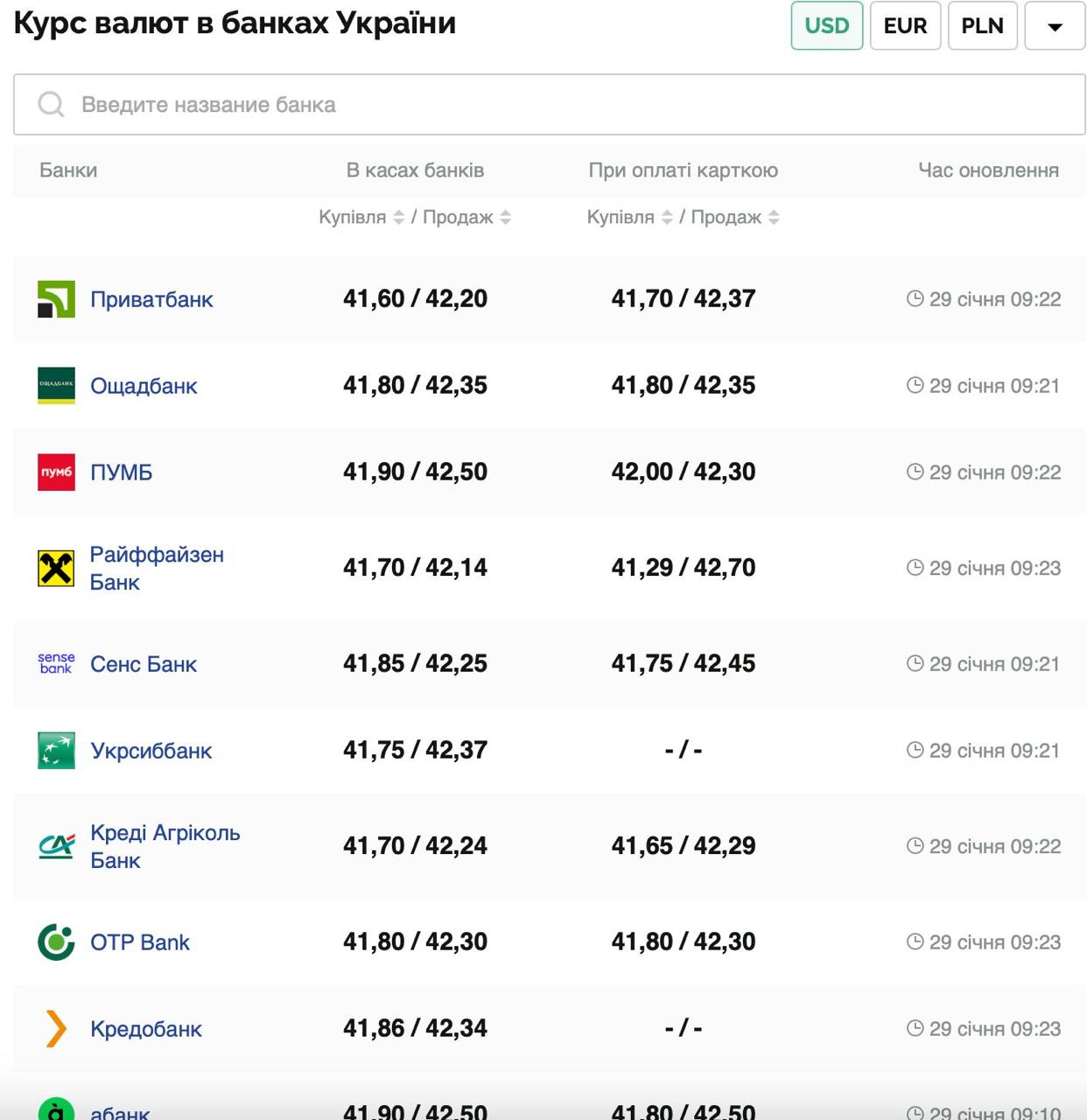Screen dimensions: 1087x1120
Task: Click the Ukrsibbank green logo icon
Action: click(56, 751)
